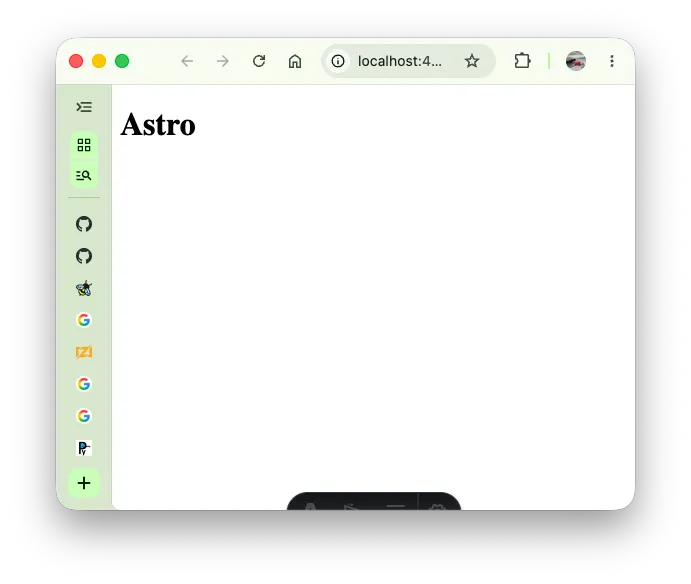691x584 pixels.
Task: Open the bee icon shortcut in sidebar
Action: [x=84, y=288]
